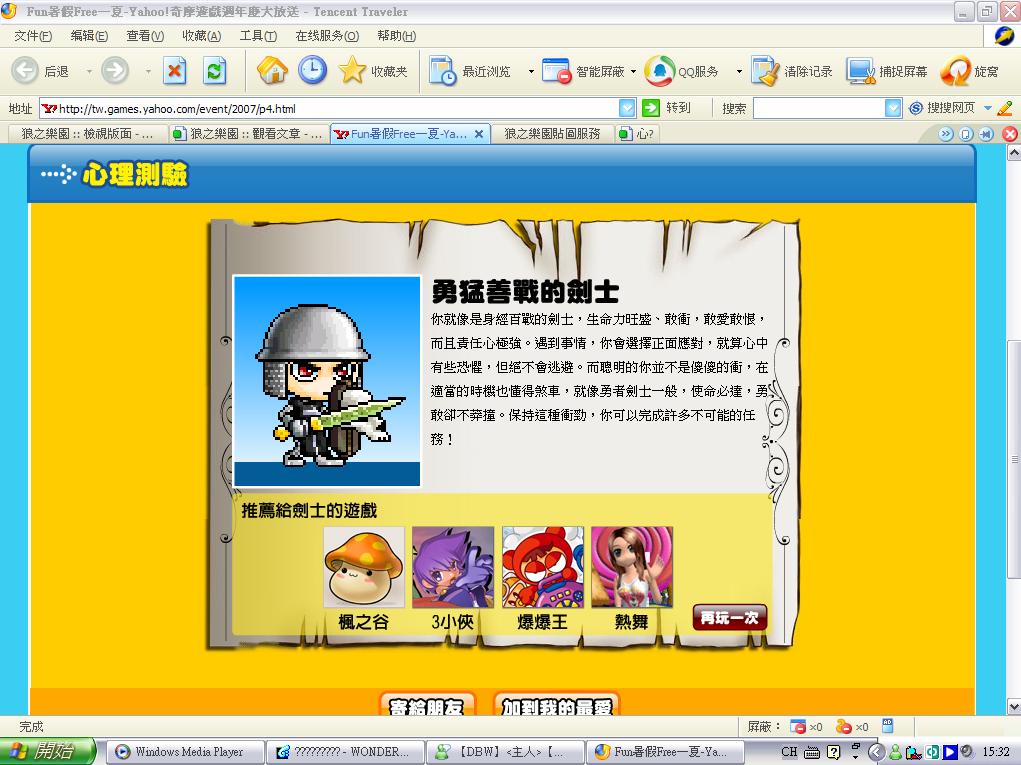Stop page loading with red X icon
Viewport: 1021px width, 765px height.
(174, 70)
